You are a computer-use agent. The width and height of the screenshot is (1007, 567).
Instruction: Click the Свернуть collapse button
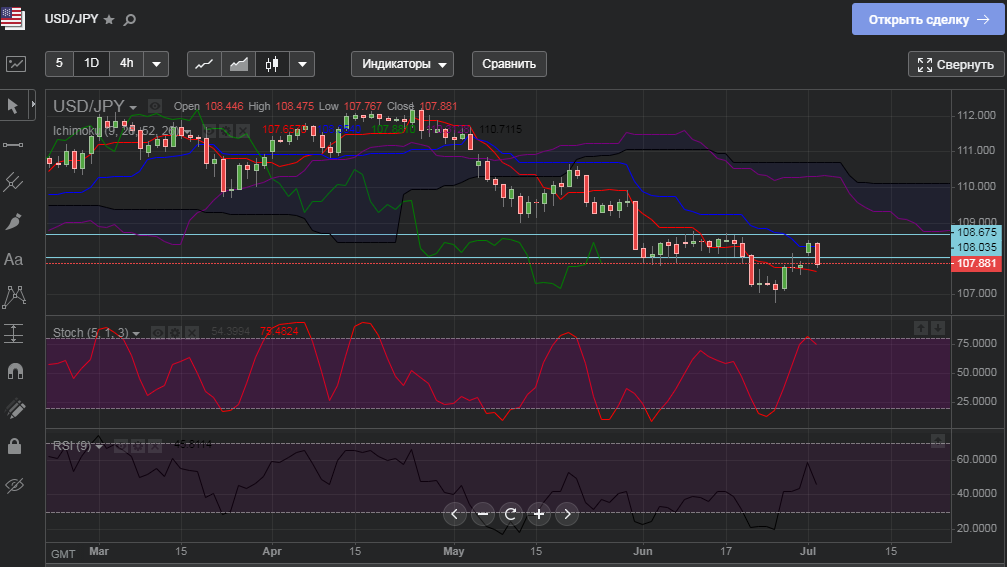coord(956,64)
